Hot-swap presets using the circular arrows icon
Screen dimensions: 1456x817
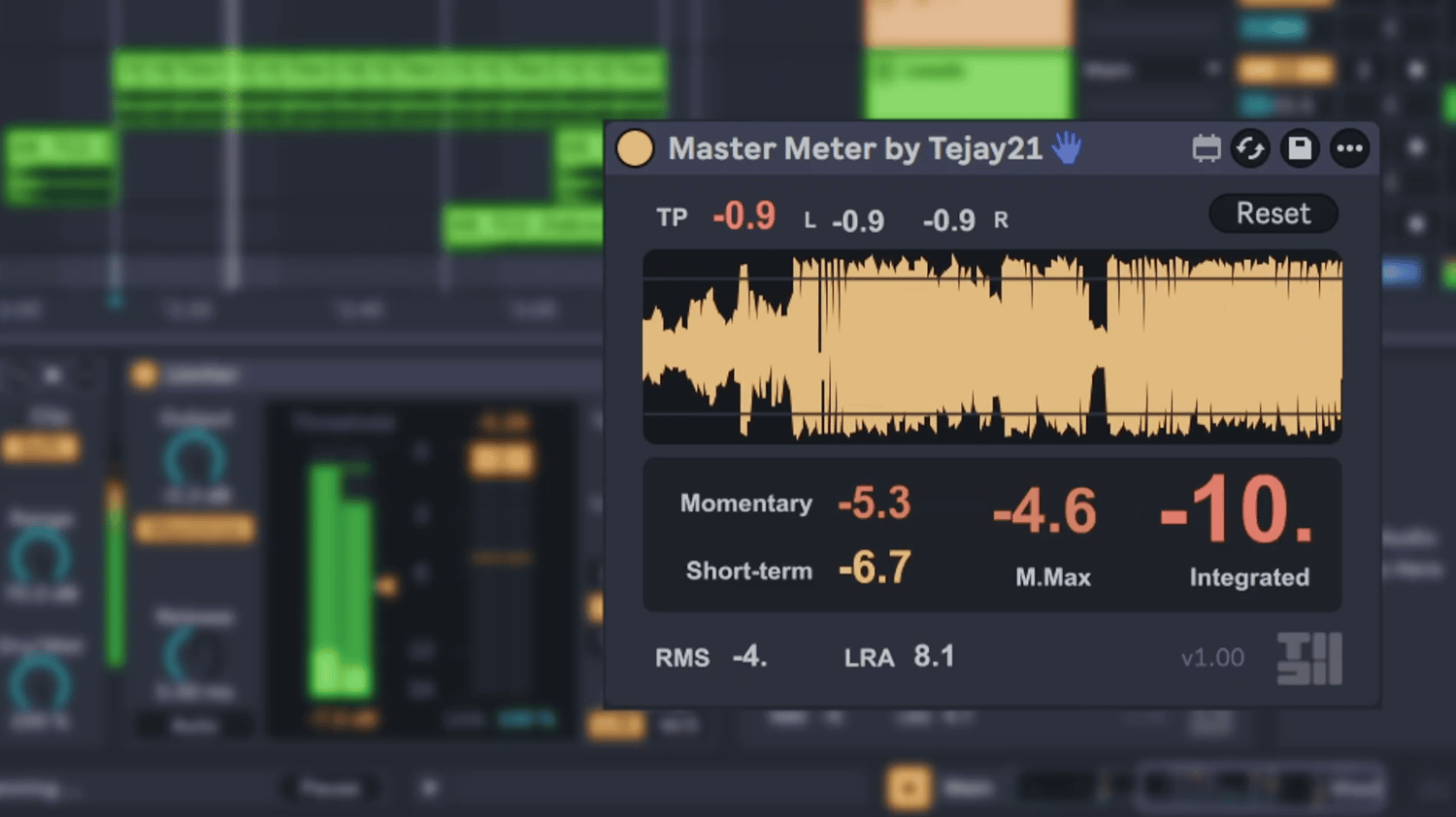[x=1250, y=147]
